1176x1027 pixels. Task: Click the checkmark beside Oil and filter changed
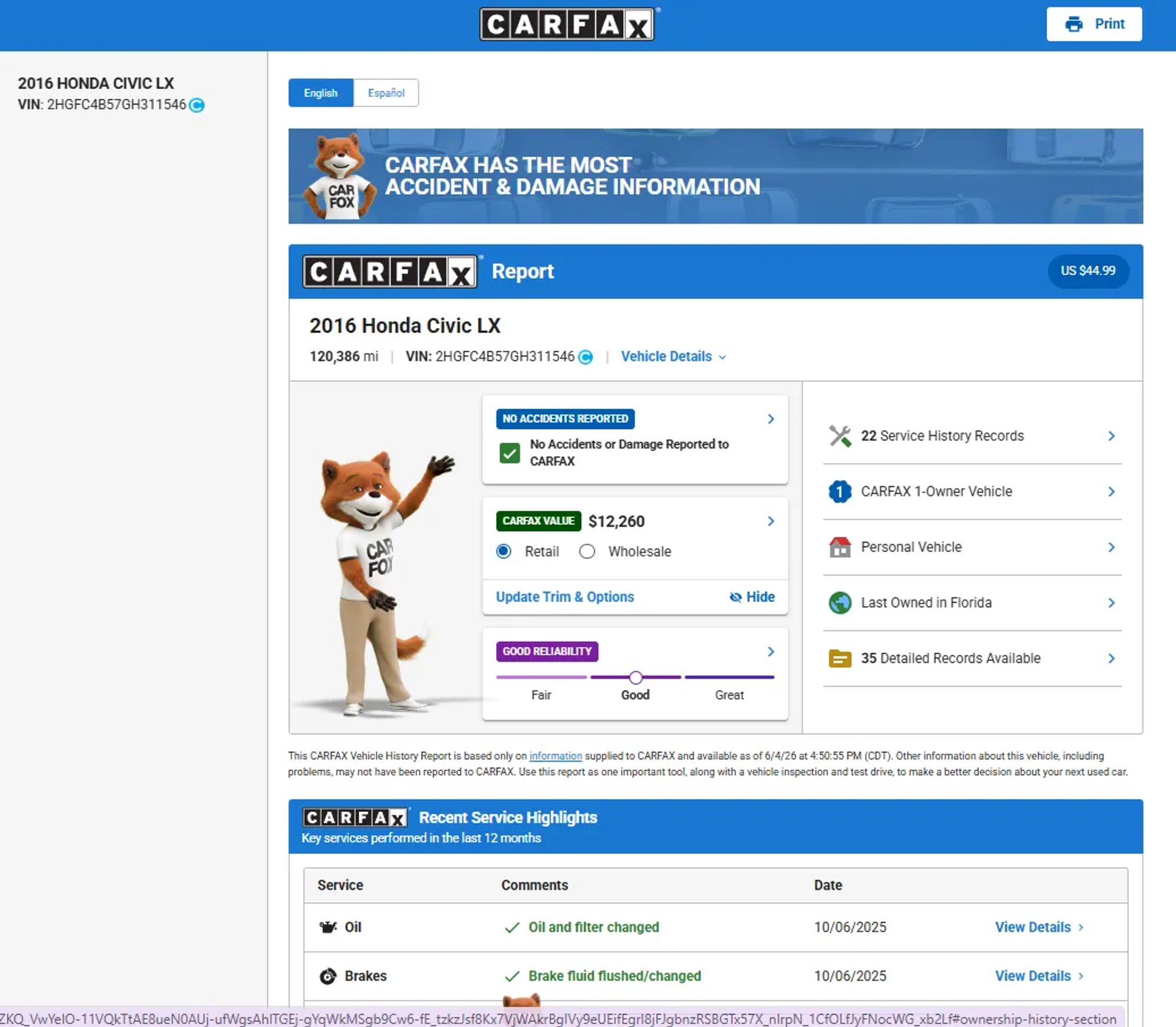coord(512,928)
